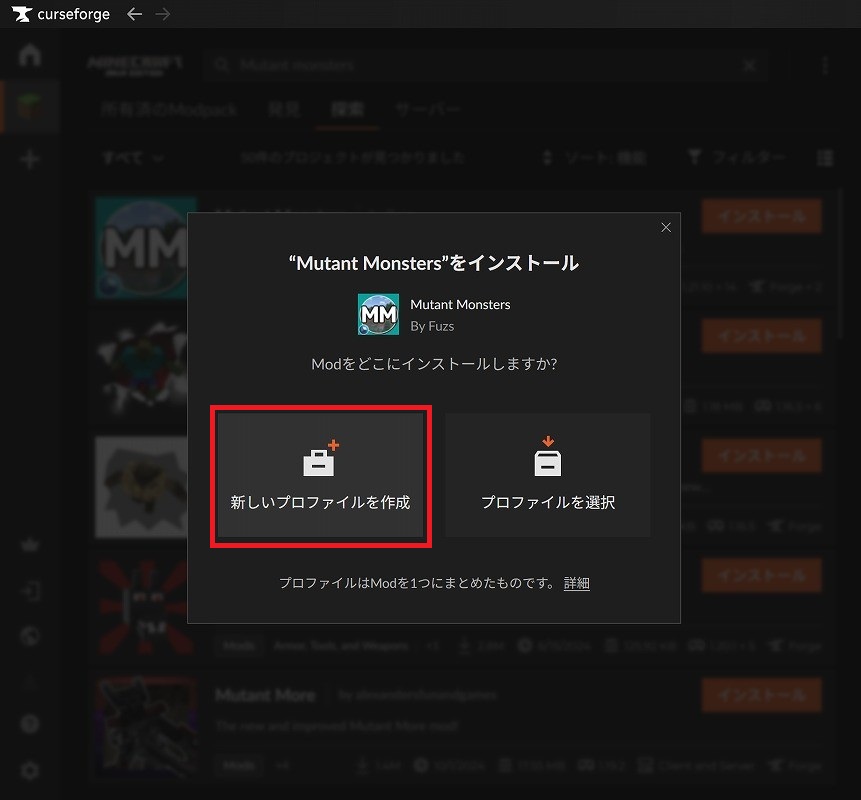The image size is (861, 800).
Task: Select the Minecraft game icon in sidebar
Action: coord(30,107)
